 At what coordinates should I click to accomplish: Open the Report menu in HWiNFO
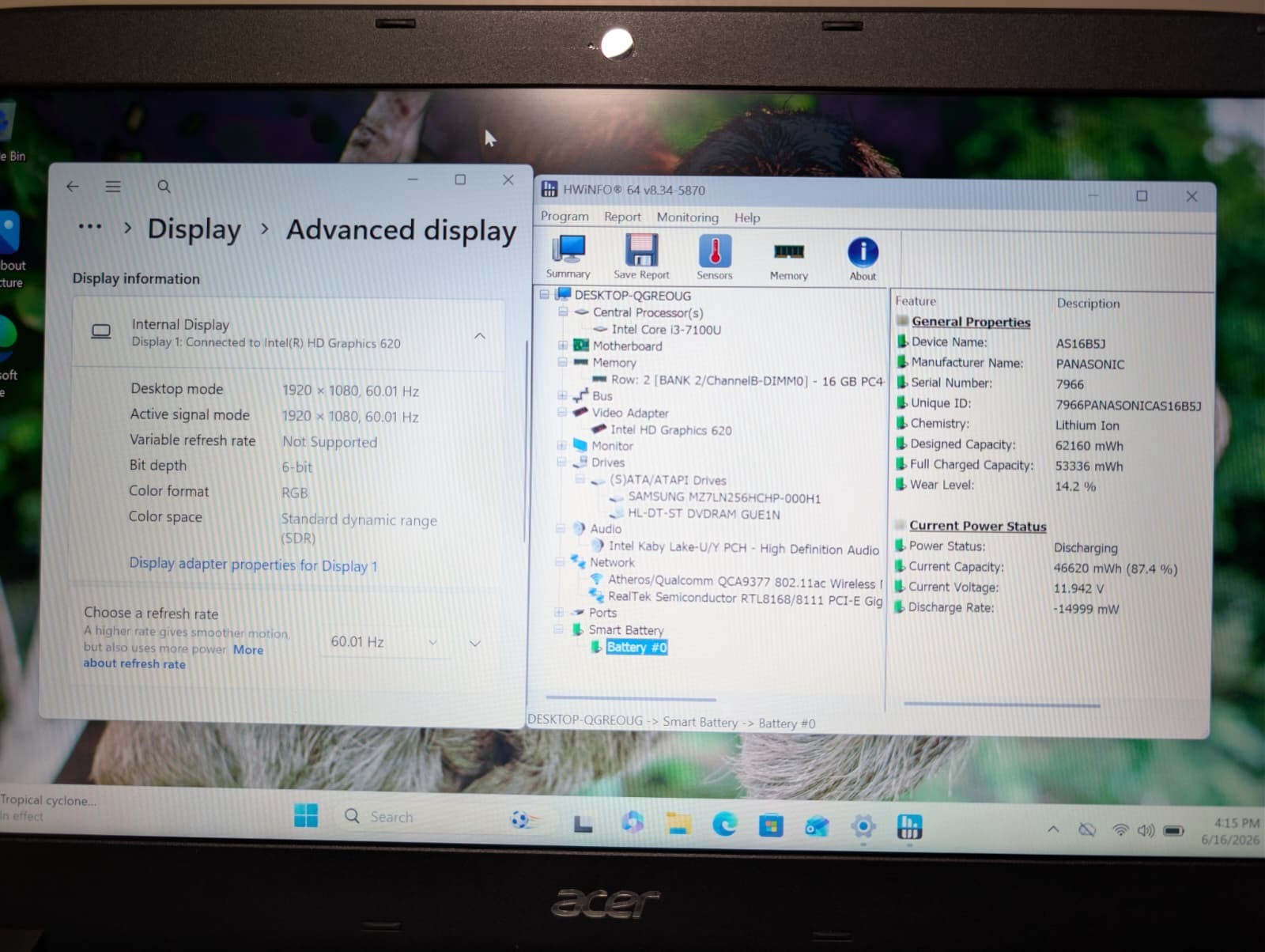[x=622, y=217]
